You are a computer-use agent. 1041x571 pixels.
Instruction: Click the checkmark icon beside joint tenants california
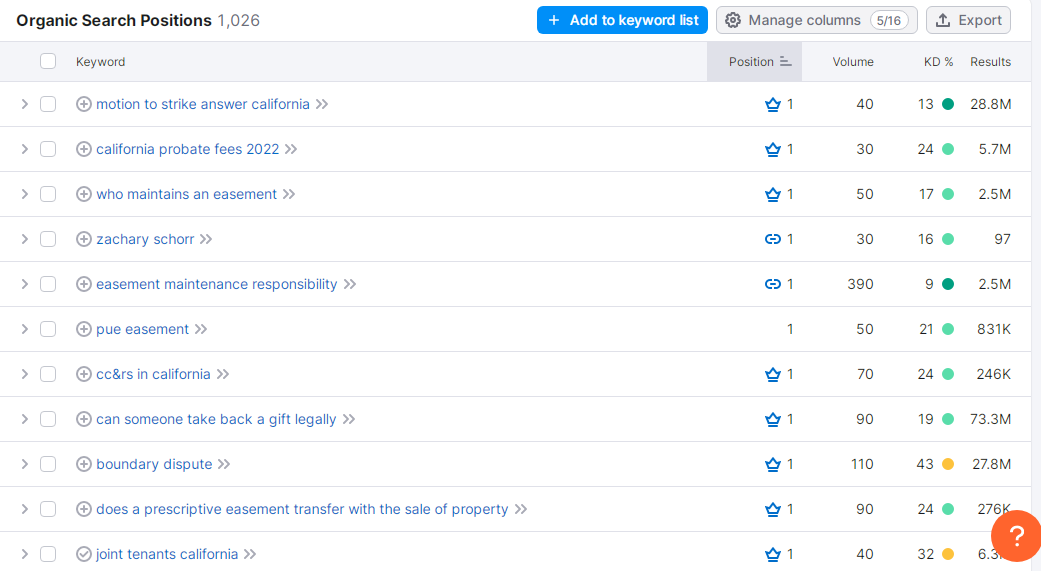84,554
